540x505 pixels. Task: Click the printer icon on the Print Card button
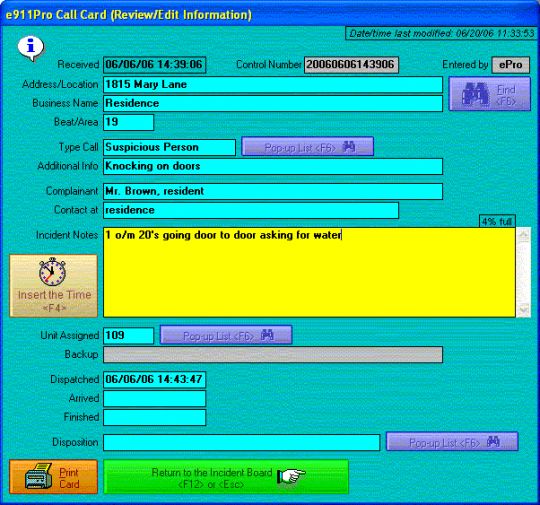(39, 476)
